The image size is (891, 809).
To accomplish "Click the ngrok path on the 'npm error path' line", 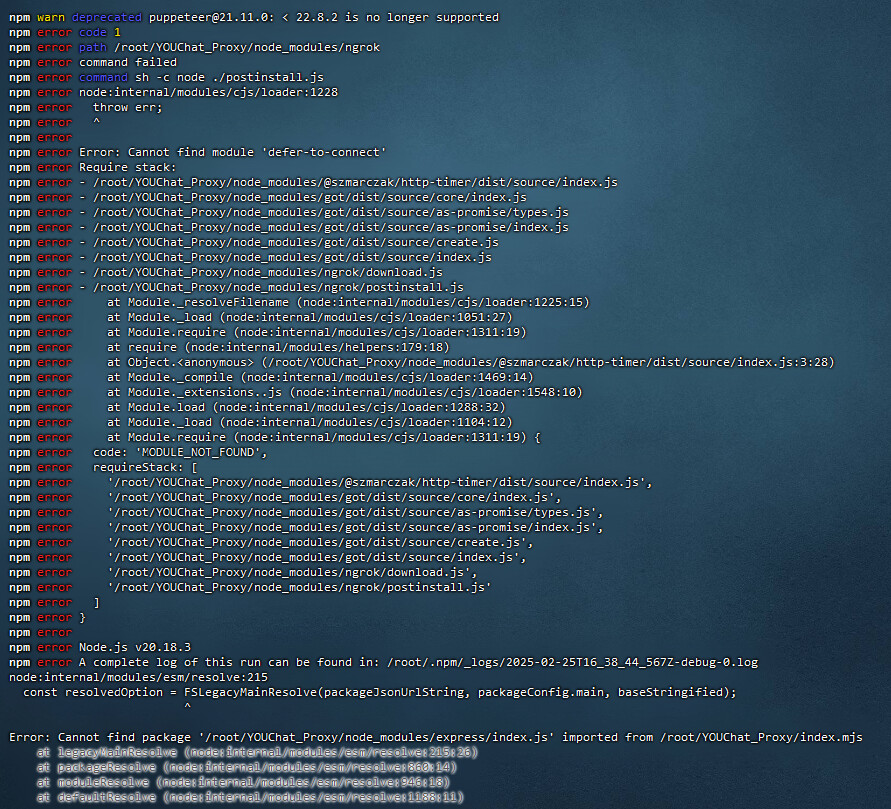I will pyautogui.click(x=244, y=47).
